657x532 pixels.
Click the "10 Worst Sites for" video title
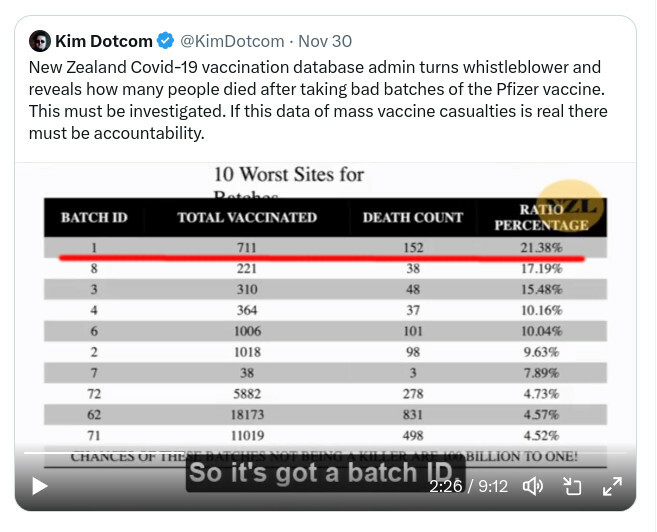(x=288, y=175)
